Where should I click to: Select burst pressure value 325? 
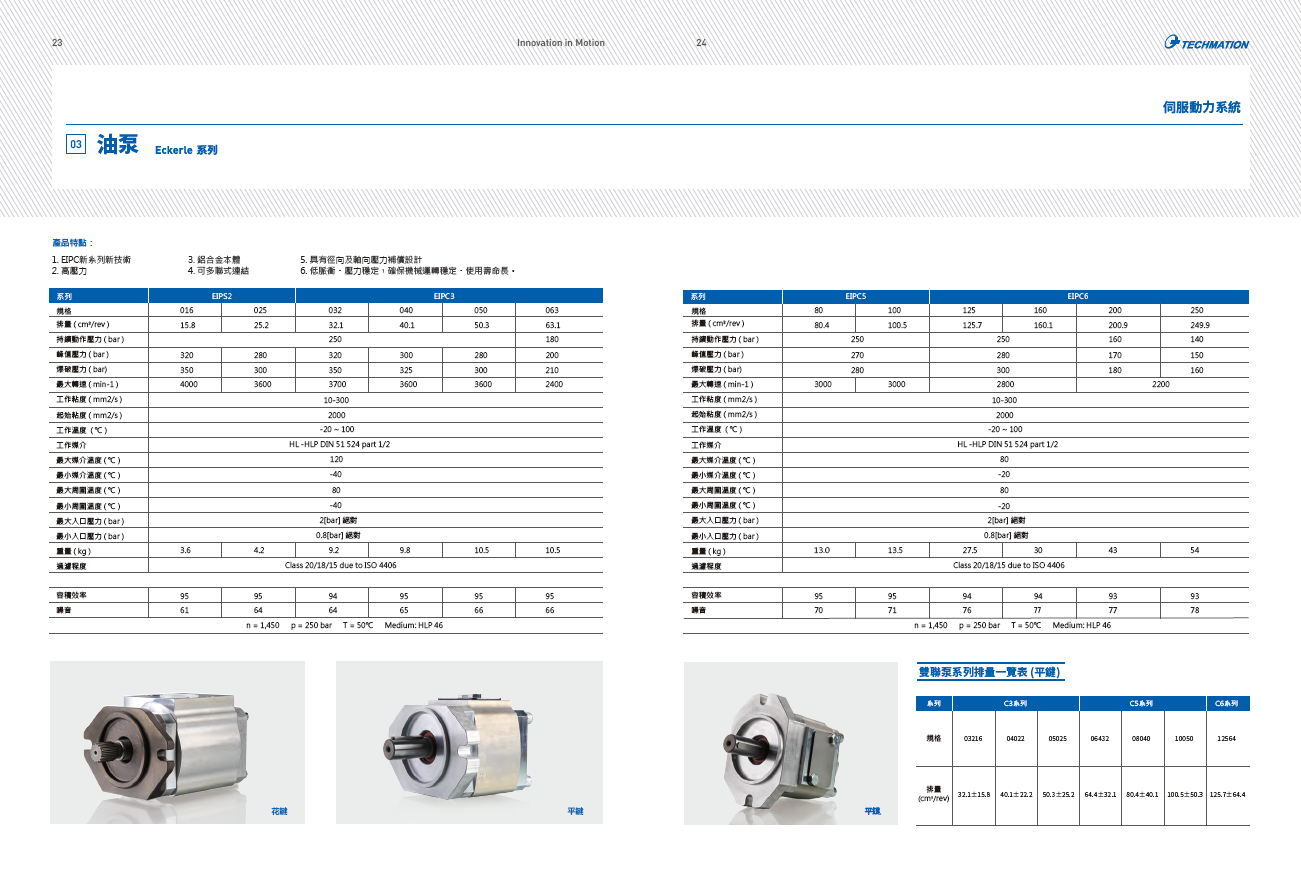tap(406, 370)
